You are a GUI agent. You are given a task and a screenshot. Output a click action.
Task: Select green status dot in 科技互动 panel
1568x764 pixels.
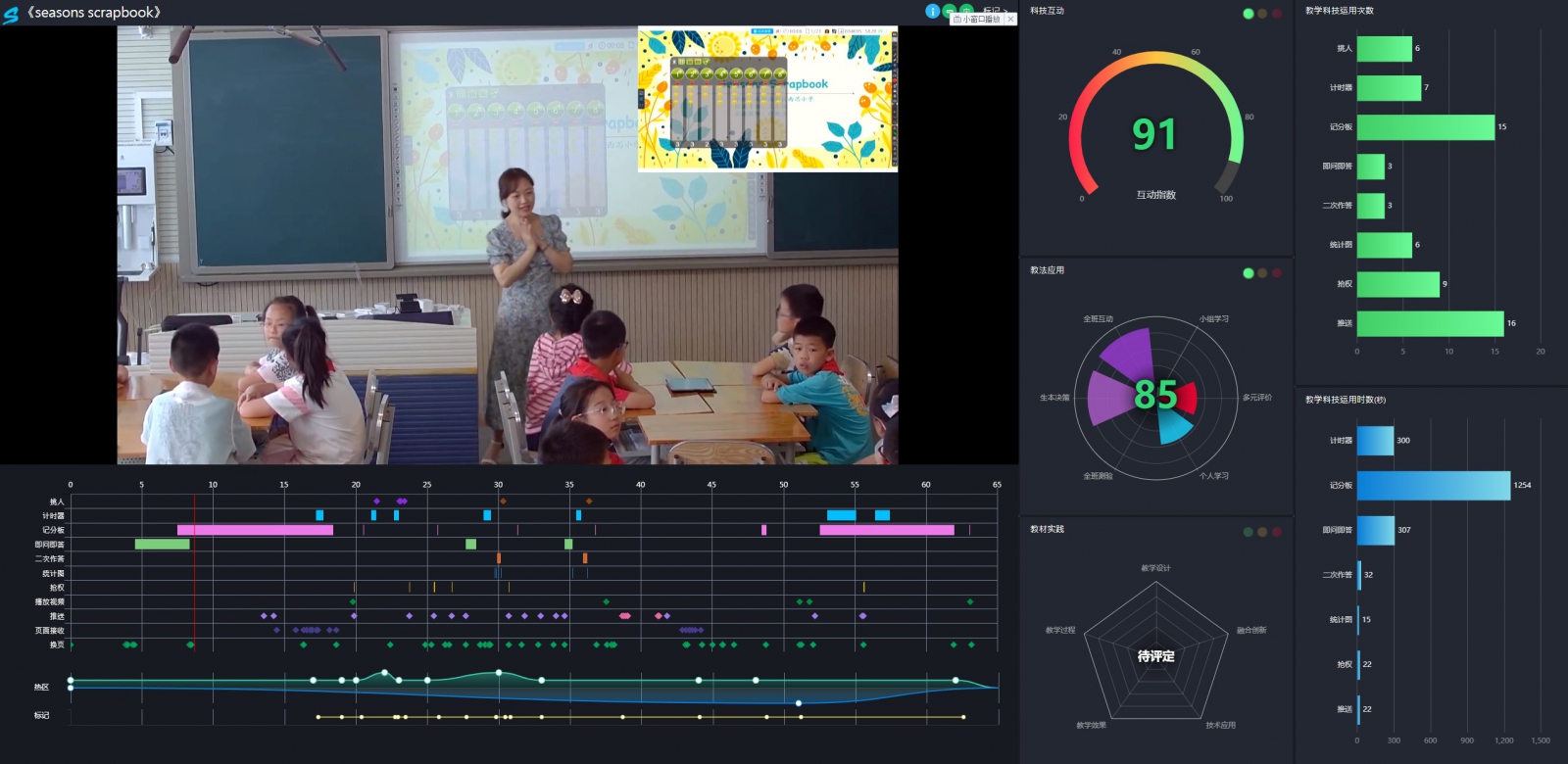pos(1248,14)
